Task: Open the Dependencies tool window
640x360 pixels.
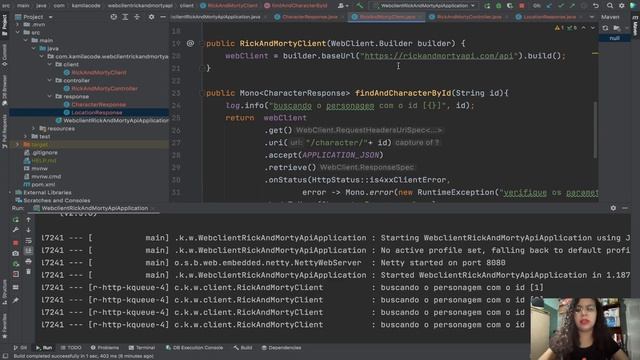Action: click(281, 348)
